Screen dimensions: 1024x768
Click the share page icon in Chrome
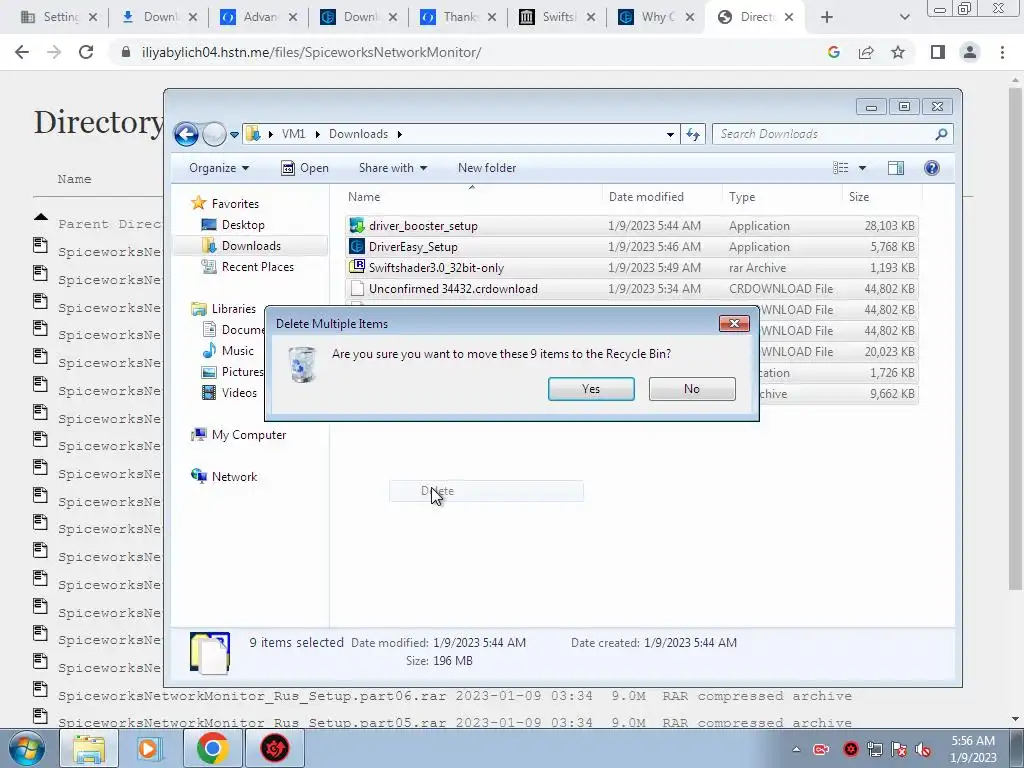(x=866, y=52)
